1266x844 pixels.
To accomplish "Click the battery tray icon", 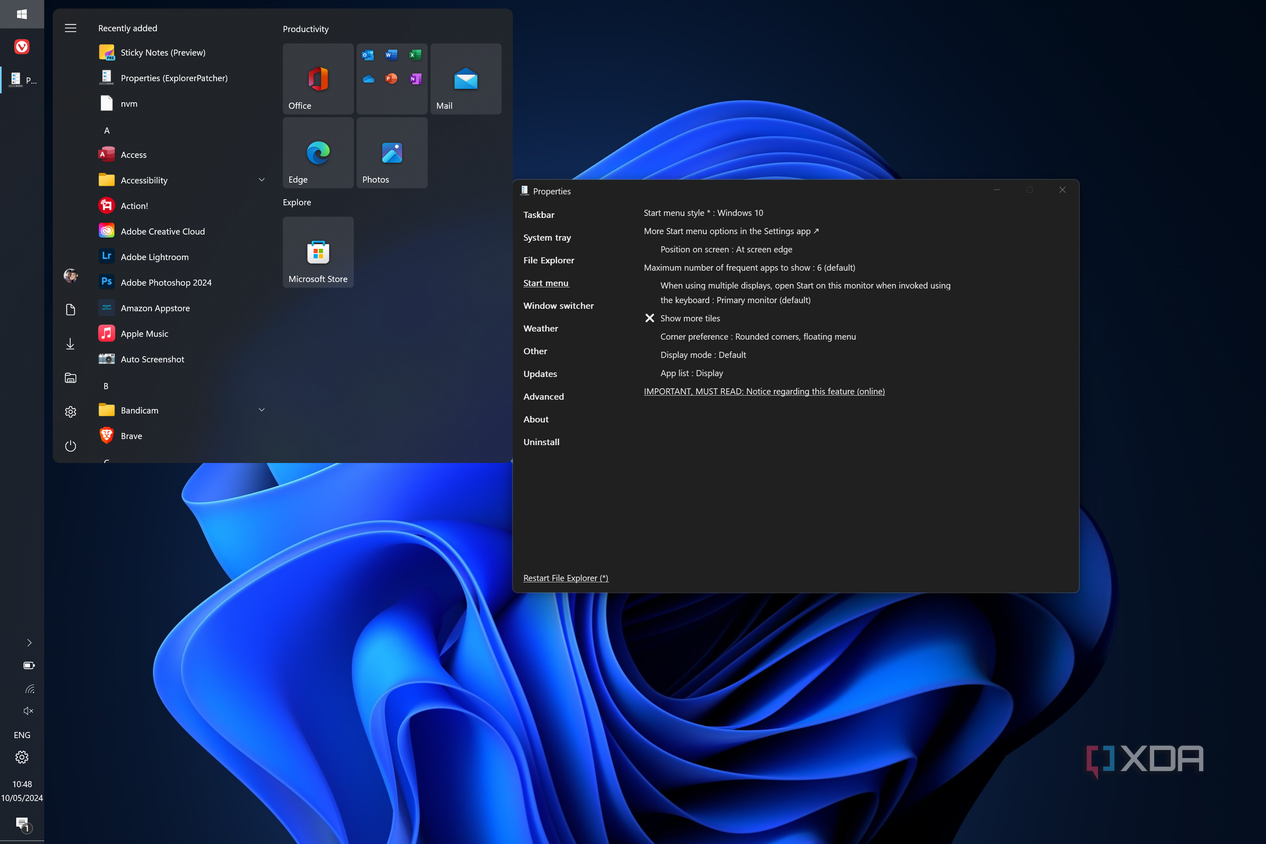I will tap(29, 666).
